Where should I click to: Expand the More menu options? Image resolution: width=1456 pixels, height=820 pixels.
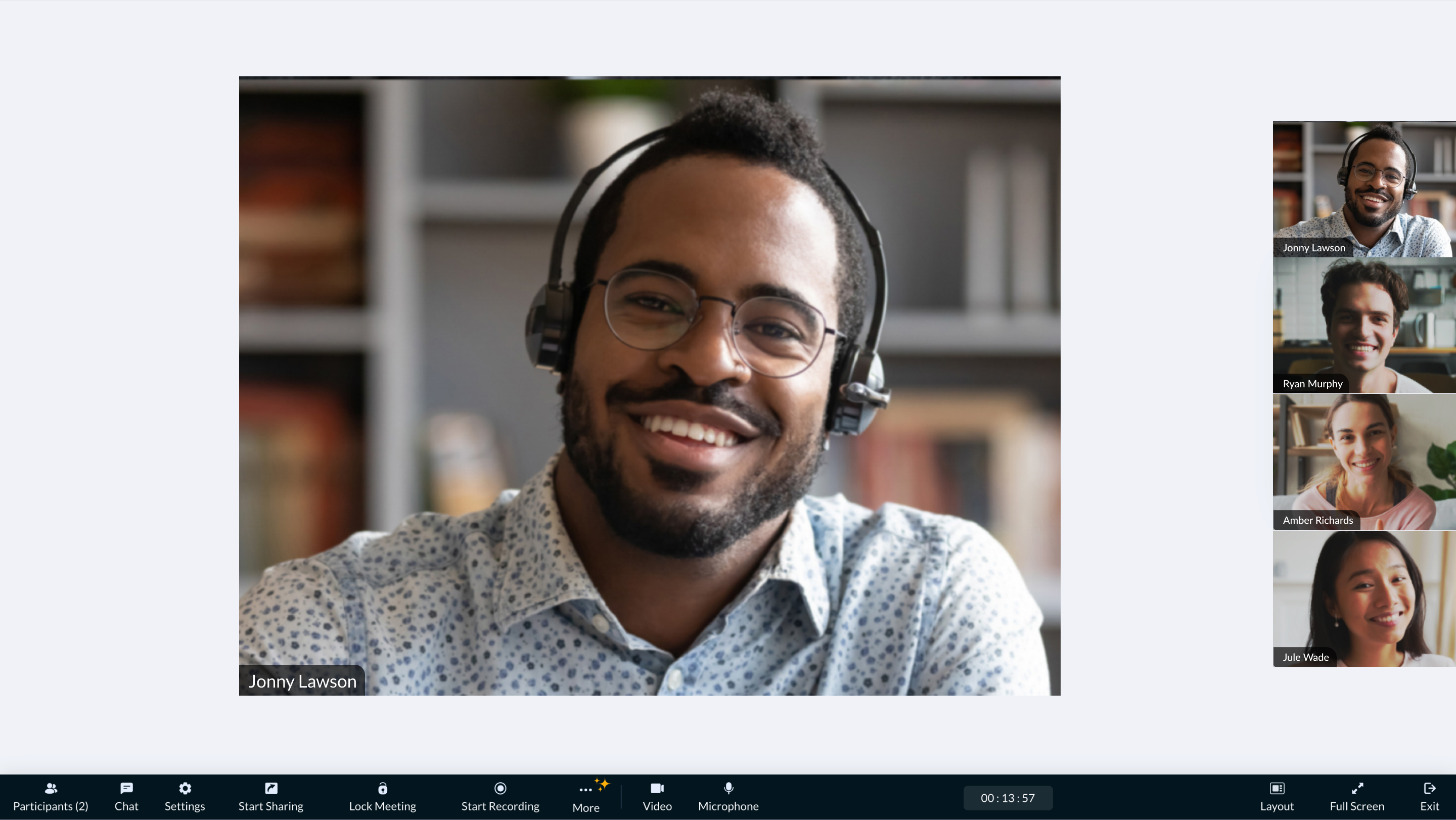(x=585, y=797)
